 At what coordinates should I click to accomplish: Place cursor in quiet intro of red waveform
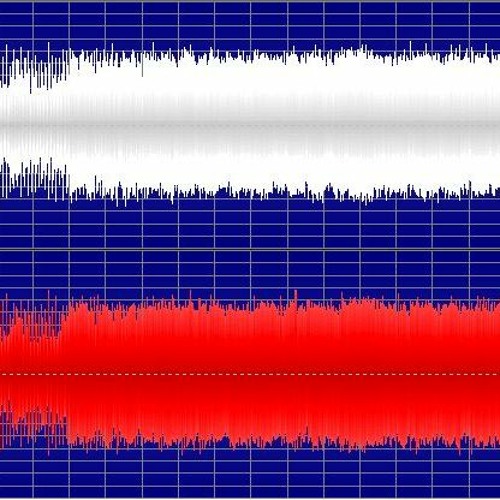click(x=33, y=374)
